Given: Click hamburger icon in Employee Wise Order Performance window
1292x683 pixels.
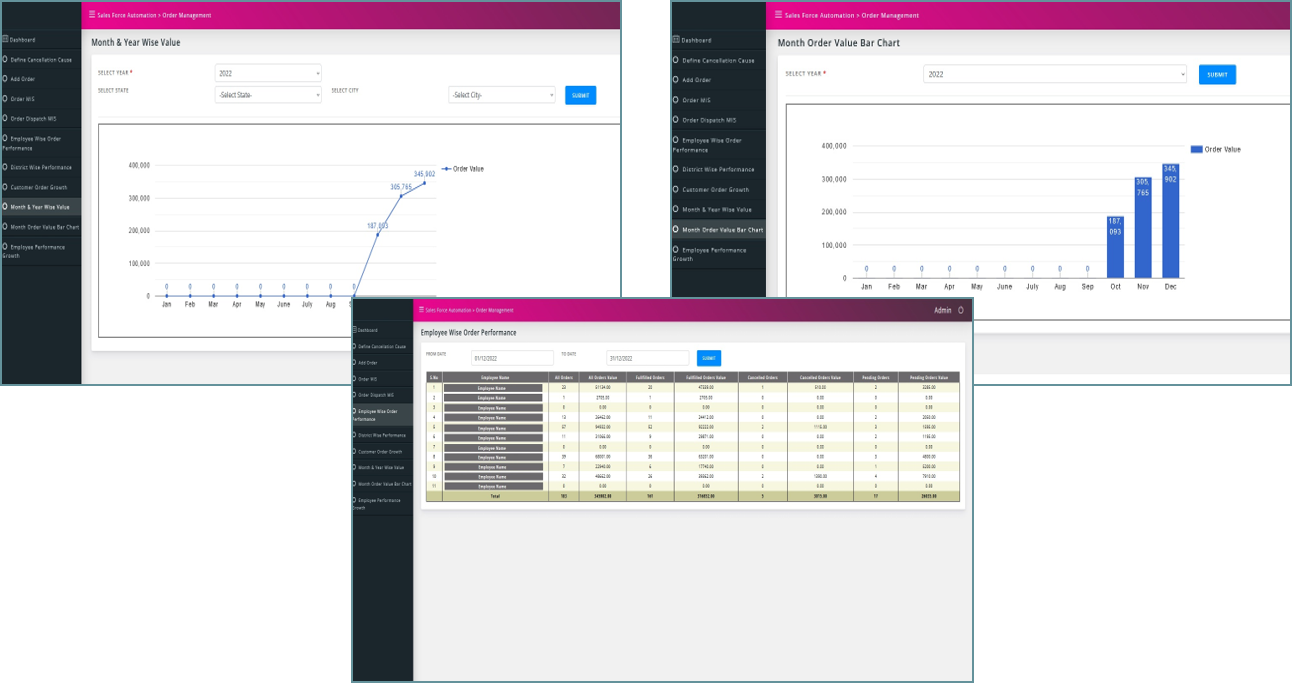Looking at the screenshot, I should tap(422, 310).
